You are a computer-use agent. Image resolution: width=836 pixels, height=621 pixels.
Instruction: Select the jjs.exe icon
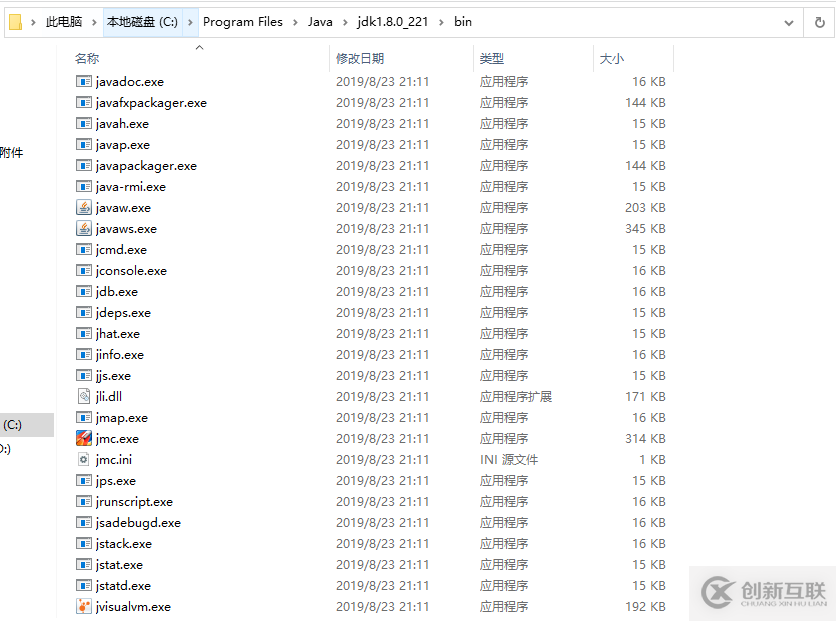(84, 376)
